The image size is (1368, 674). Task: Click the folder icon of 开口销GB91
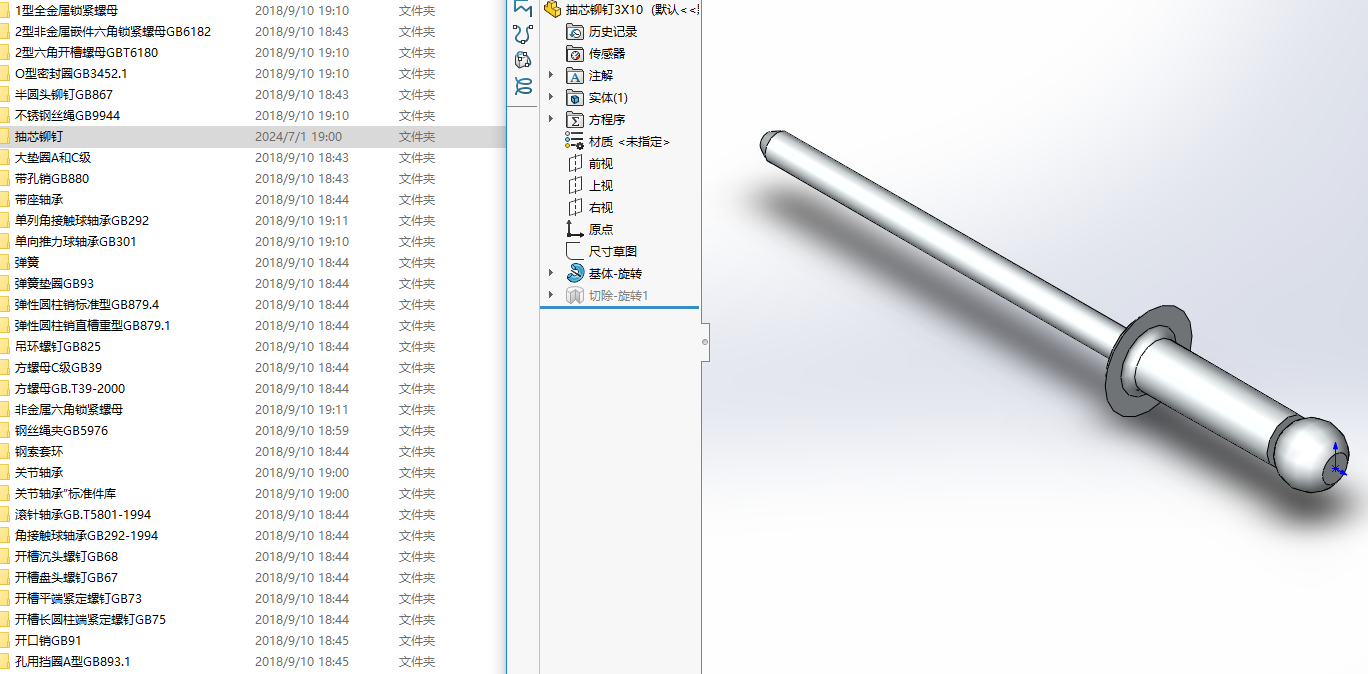tap(4, 641)
